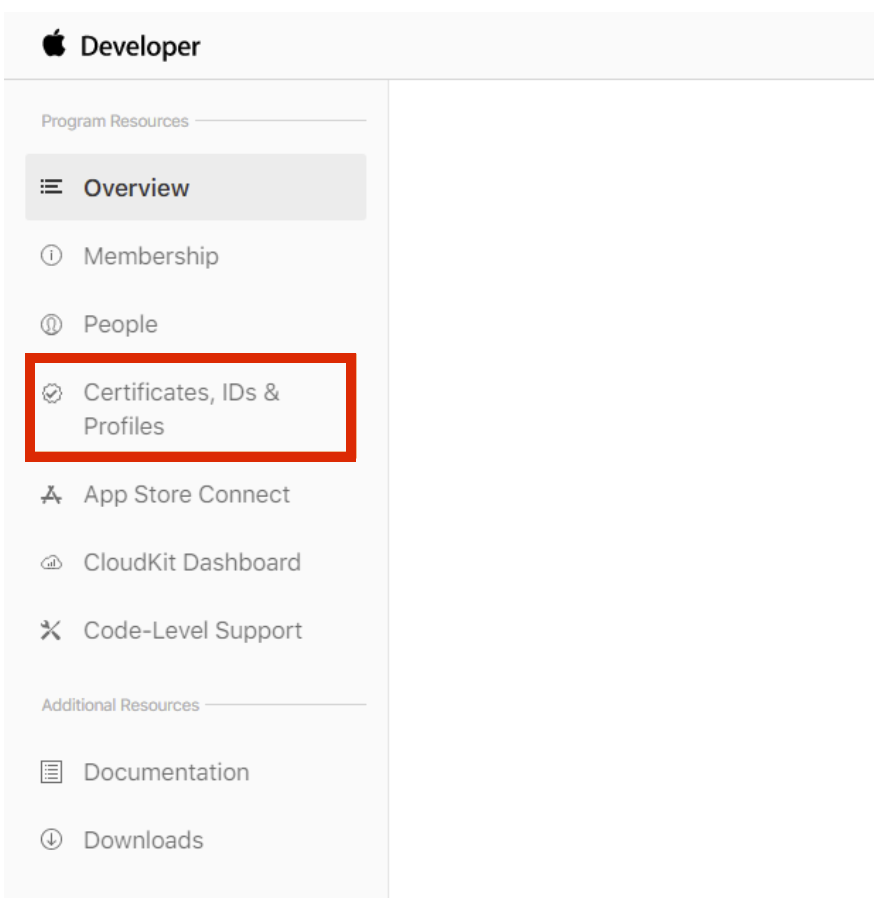The width and height of the screenshot is (874, 914).
Task: Click the Developer title text
Action: click(140, 46)
